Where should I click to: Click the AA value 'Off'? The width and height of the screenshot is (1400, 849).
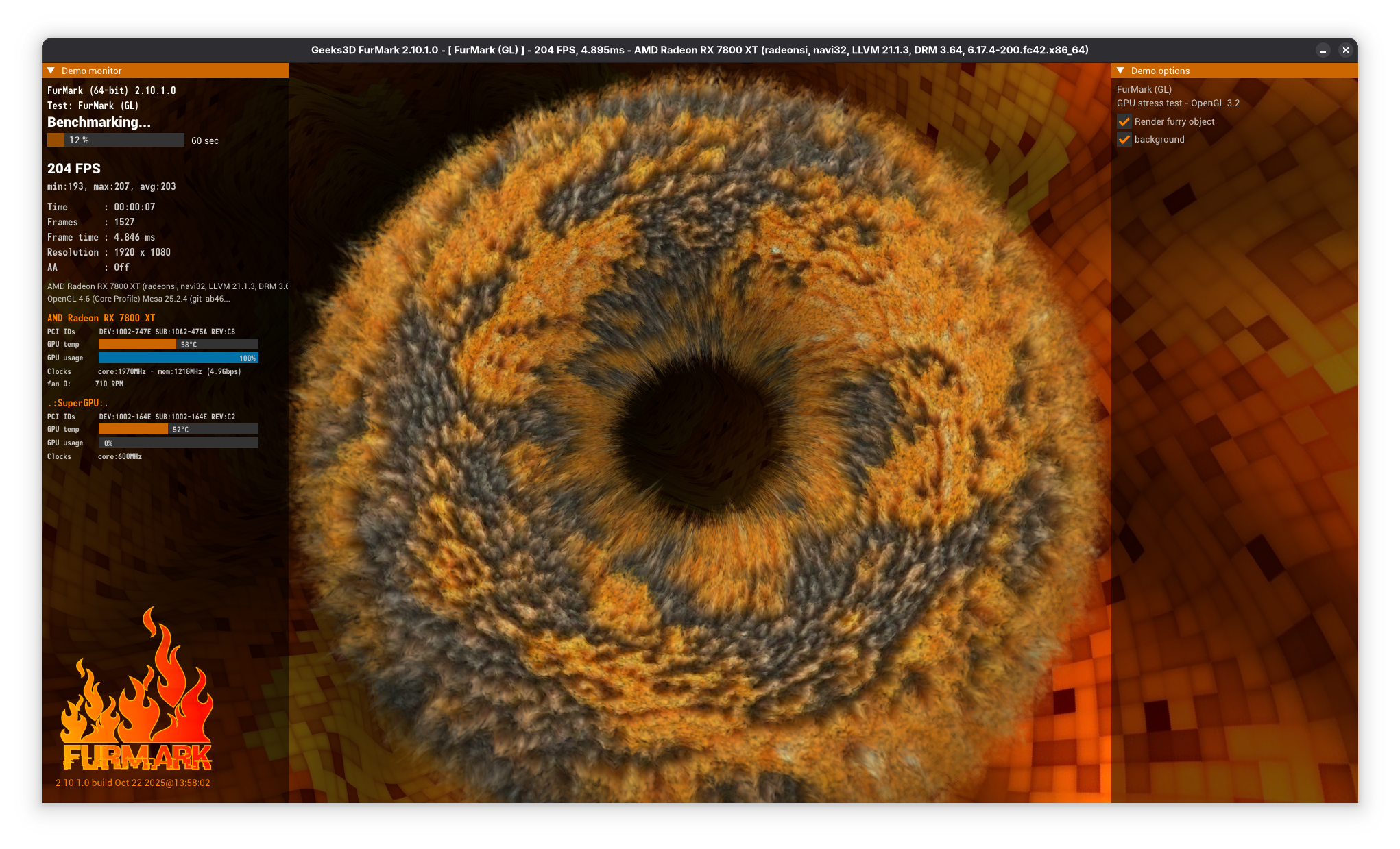(x=121, y=267)
